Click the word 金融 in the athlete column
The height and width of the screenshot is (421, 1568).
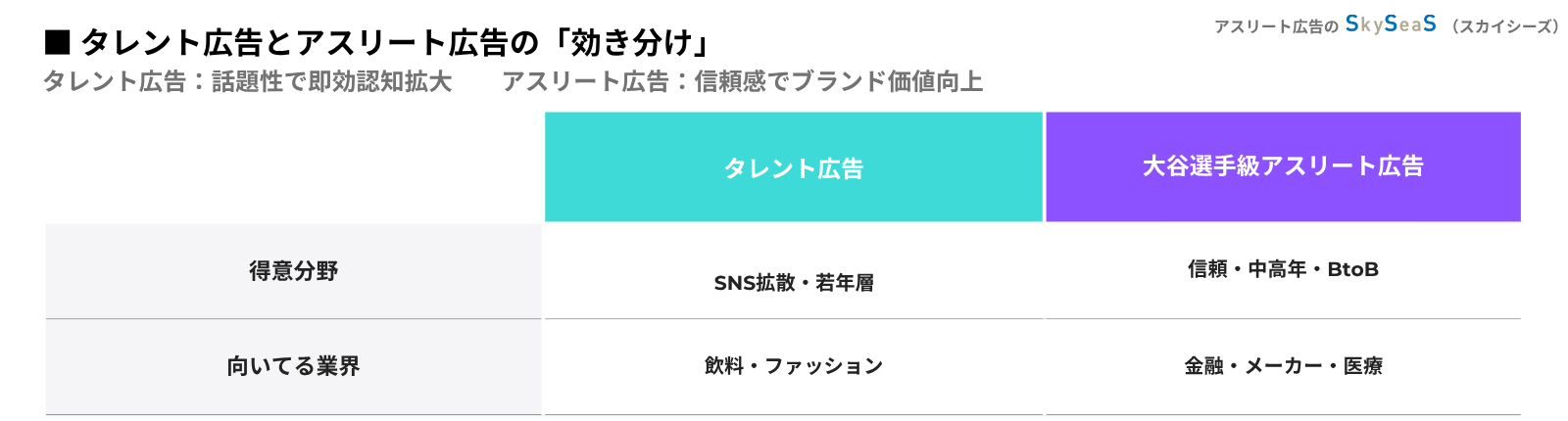pos(1203,366)
